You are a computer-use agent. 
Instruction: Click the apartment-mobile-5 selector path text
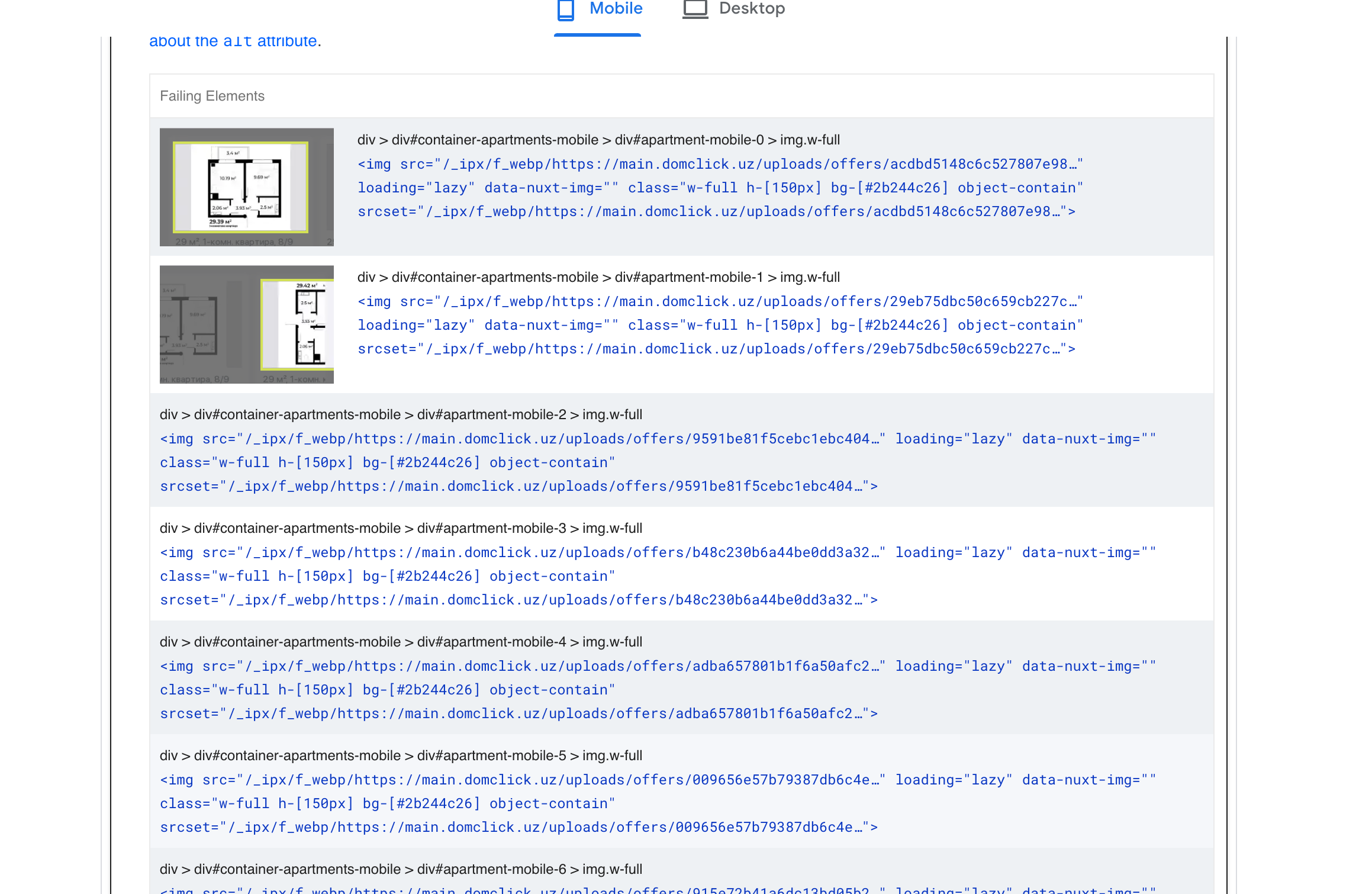click(401, 755)
